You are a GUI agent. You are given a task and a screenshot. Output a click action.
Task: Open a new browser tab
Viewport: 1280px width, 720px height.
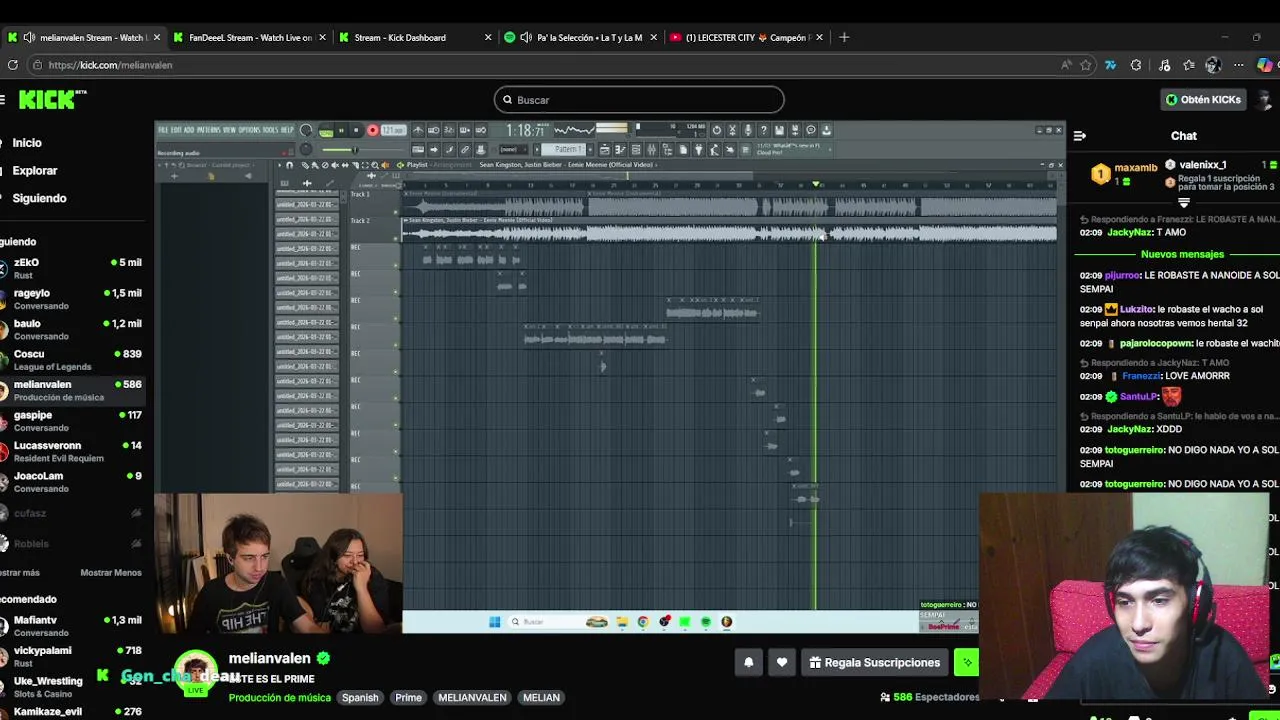click(844, 37)
